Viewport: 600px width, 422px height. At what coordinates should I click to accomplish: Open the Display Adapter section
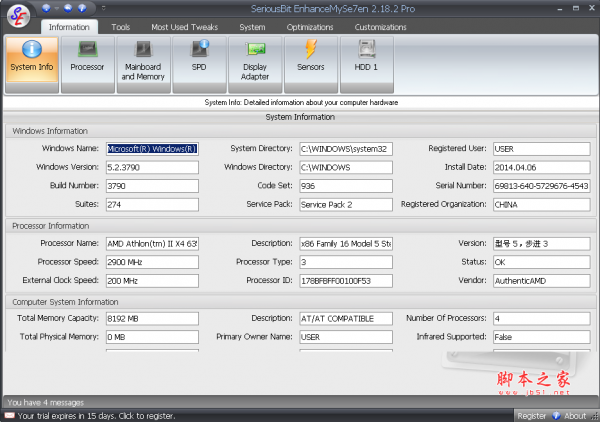(x=255, y=64)
